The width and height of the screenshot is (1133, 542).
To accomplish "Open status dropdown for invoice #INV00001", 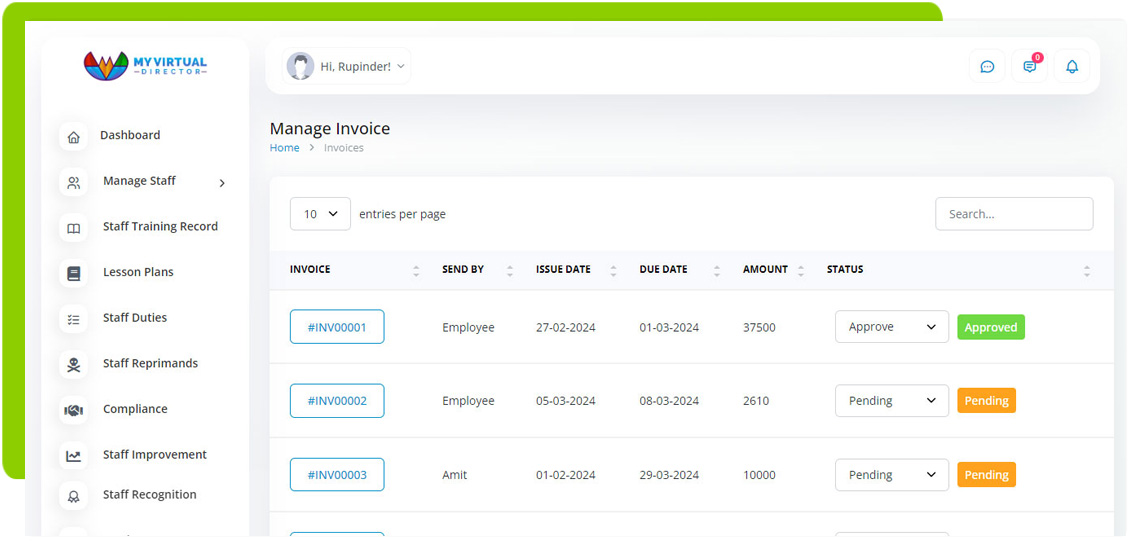I will point(892,327).
